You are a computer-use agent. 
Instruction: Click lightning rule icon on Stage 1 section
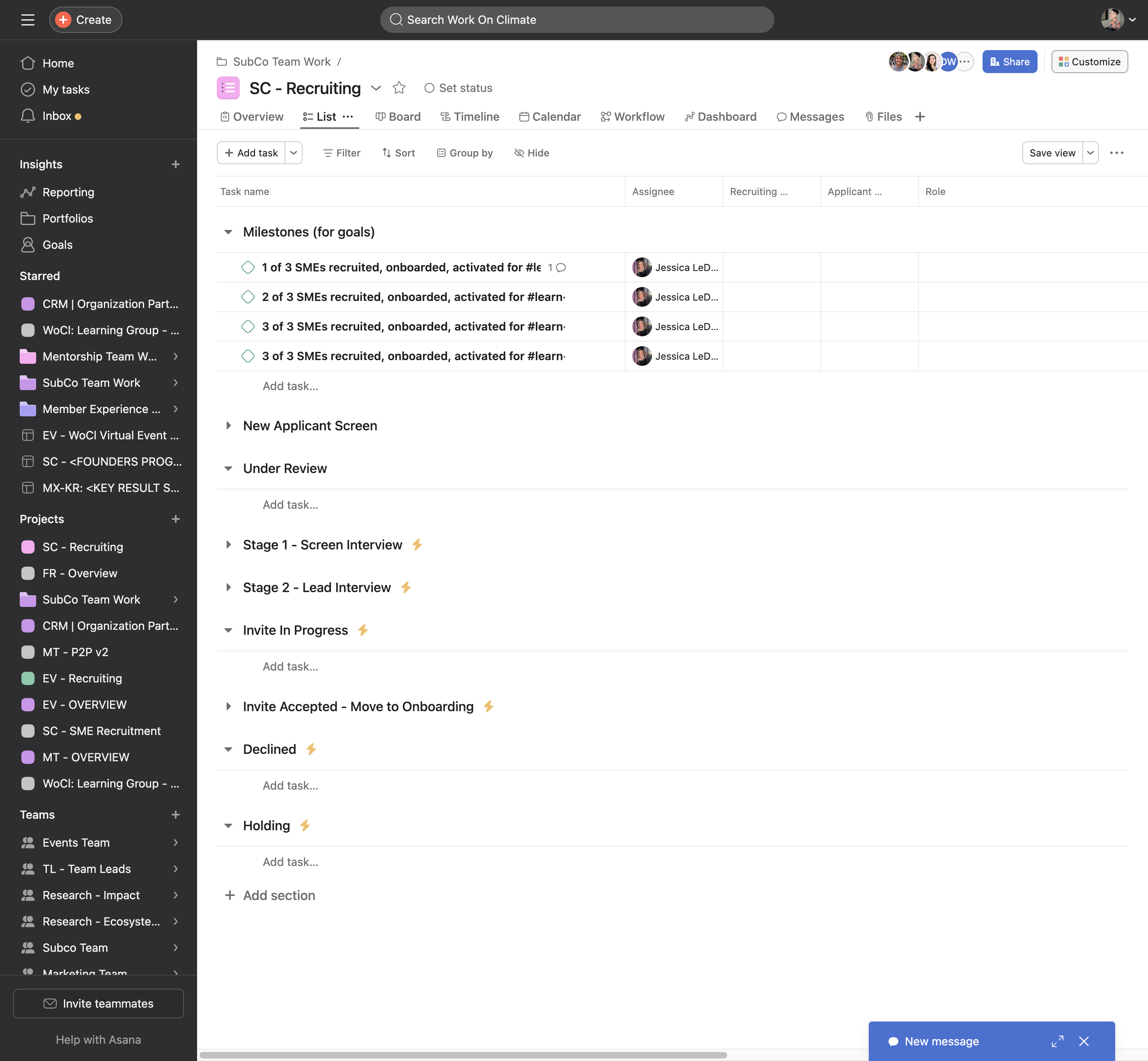click(x=417, y=544)
